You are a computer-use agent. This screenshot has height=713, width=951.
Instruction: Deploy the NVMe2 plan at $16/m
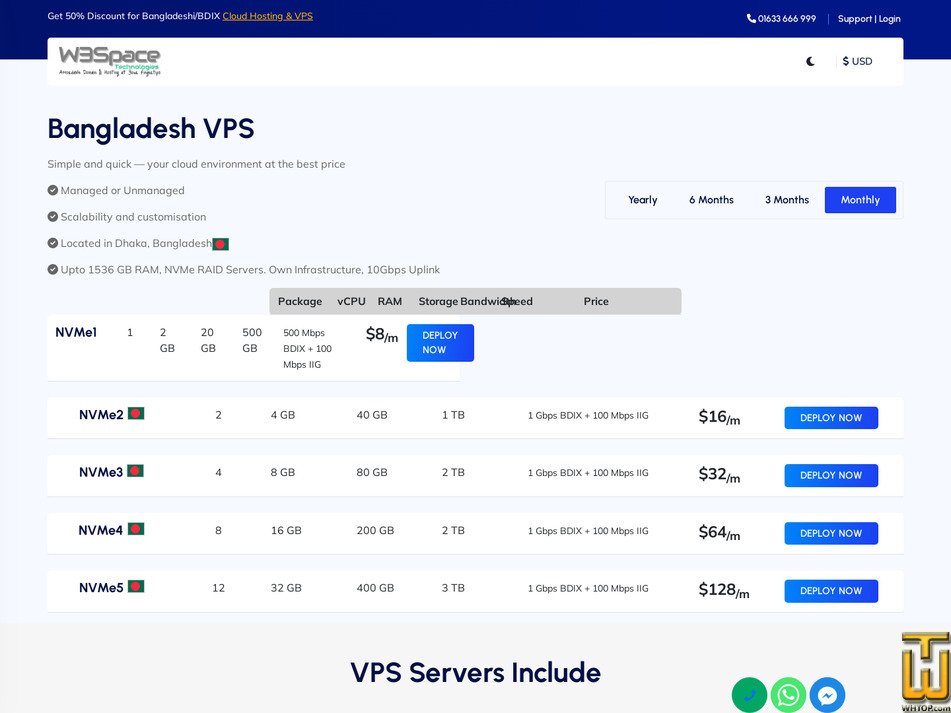pyautogui.click(x=831, y=418)
